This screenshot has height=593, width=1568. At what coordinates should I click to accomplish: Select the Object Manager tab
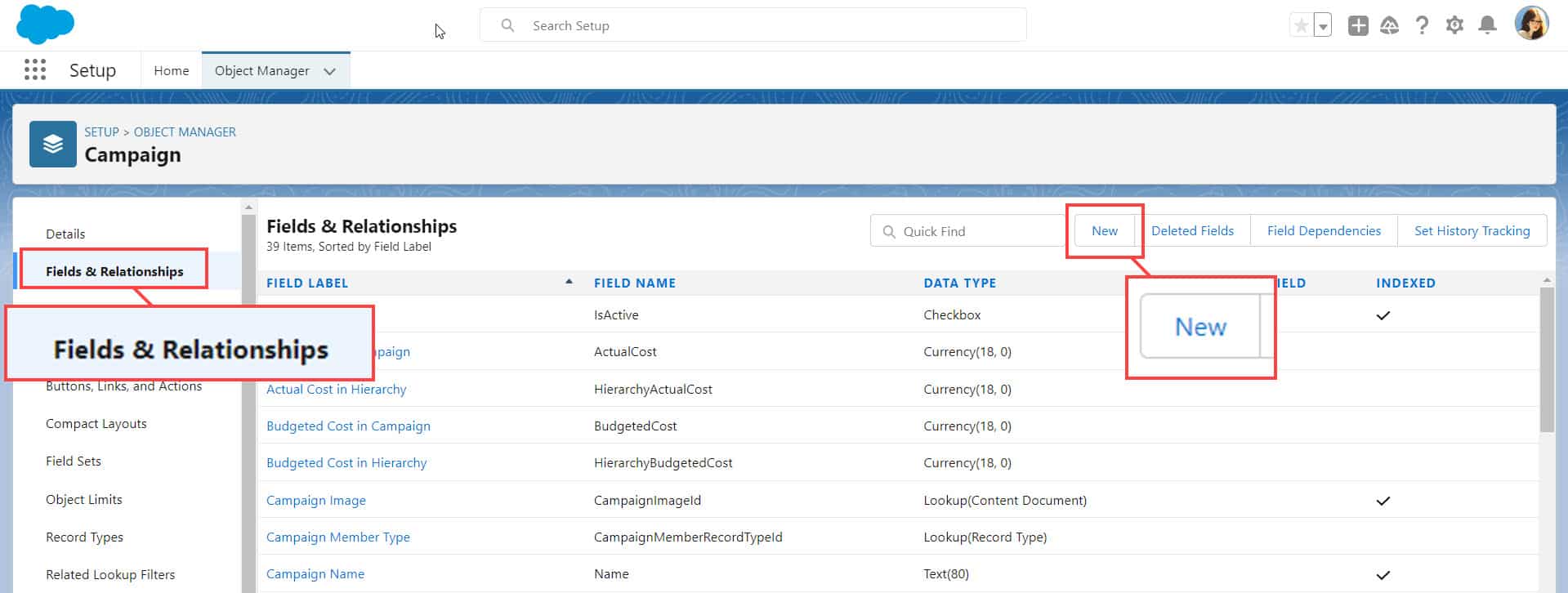tap(261, 71)
